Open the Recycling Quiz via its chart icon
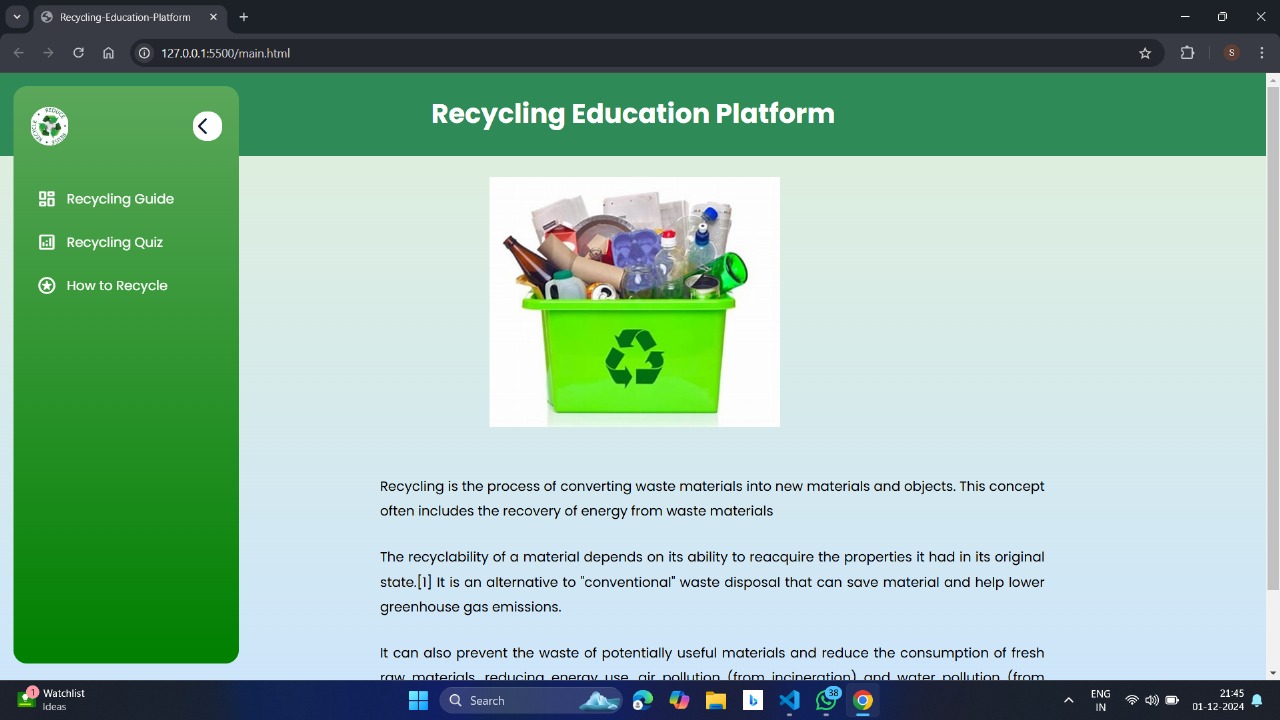Screen dimensions: 1280x720 (46, 242)
